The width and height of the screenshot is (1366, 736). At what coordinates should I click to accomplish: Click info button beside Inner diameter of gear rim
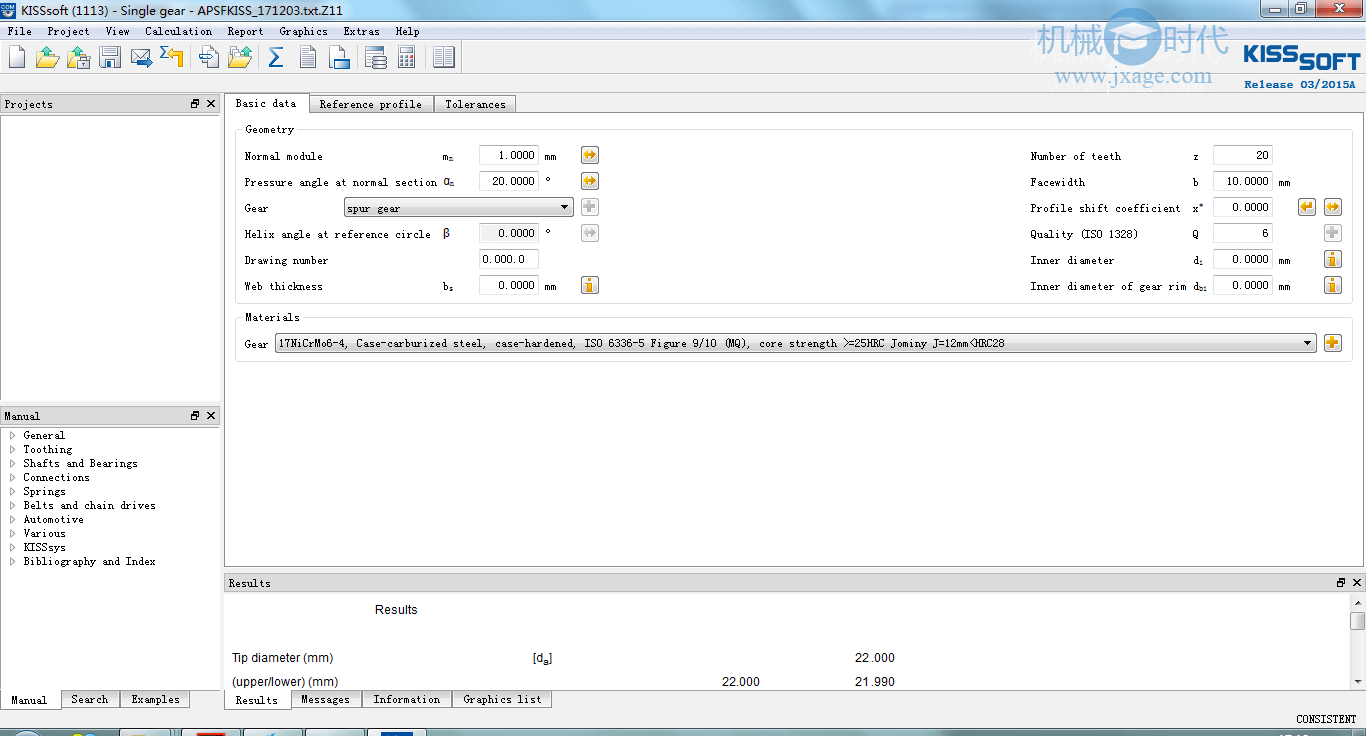(1333, 285)
